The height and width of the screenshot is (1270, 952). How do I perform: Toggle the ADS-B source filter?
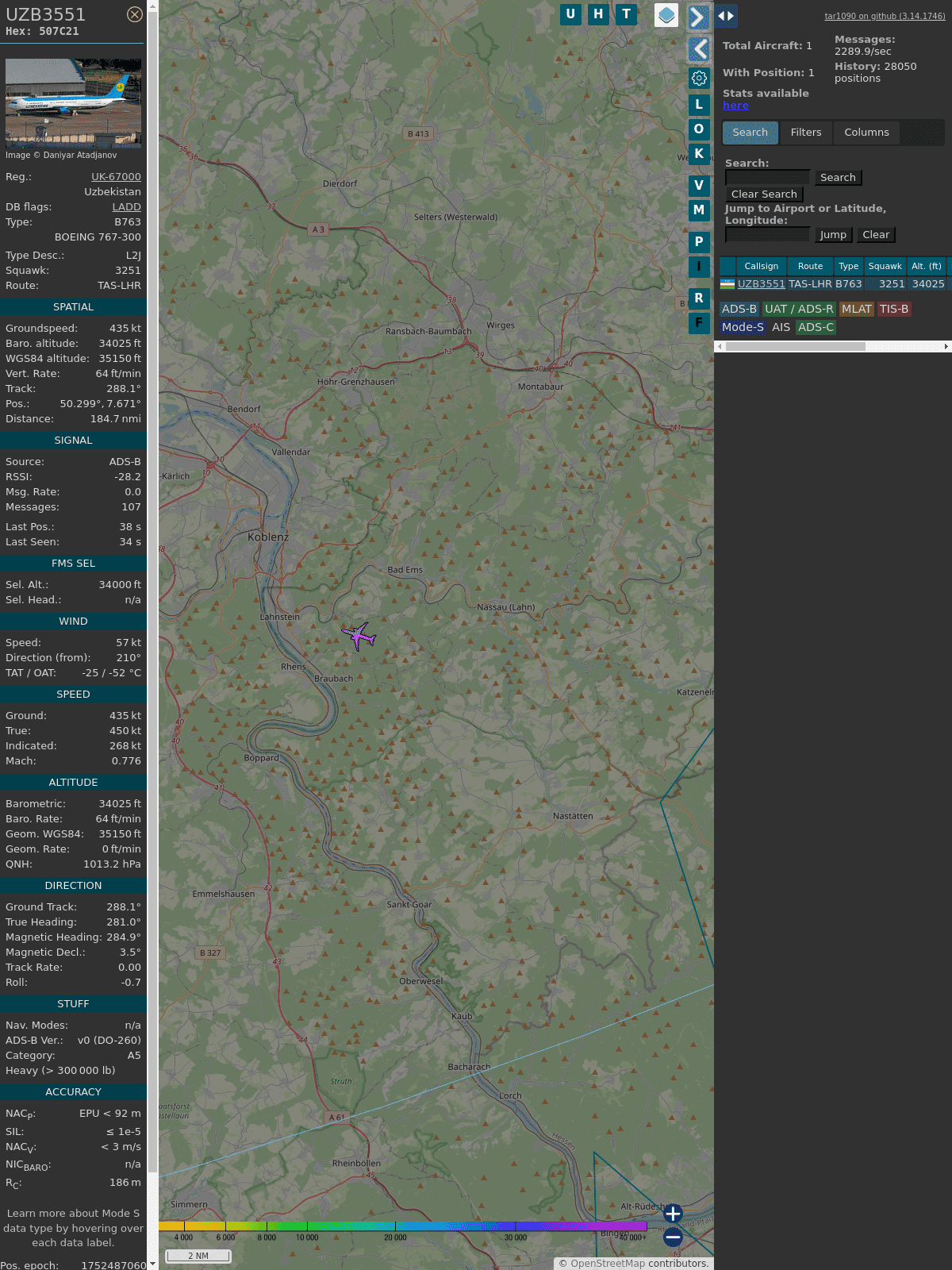point(739,309)
